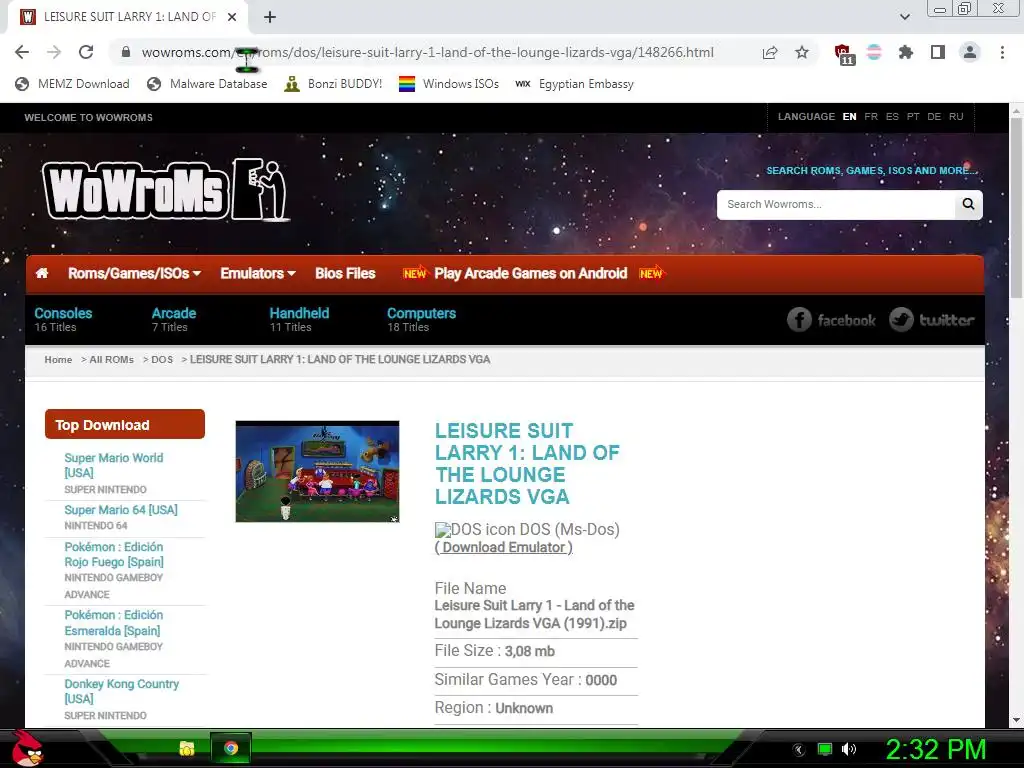Close the Leisure Suit Larry tab
The image size is (1024, 768).
pos(232,17)
